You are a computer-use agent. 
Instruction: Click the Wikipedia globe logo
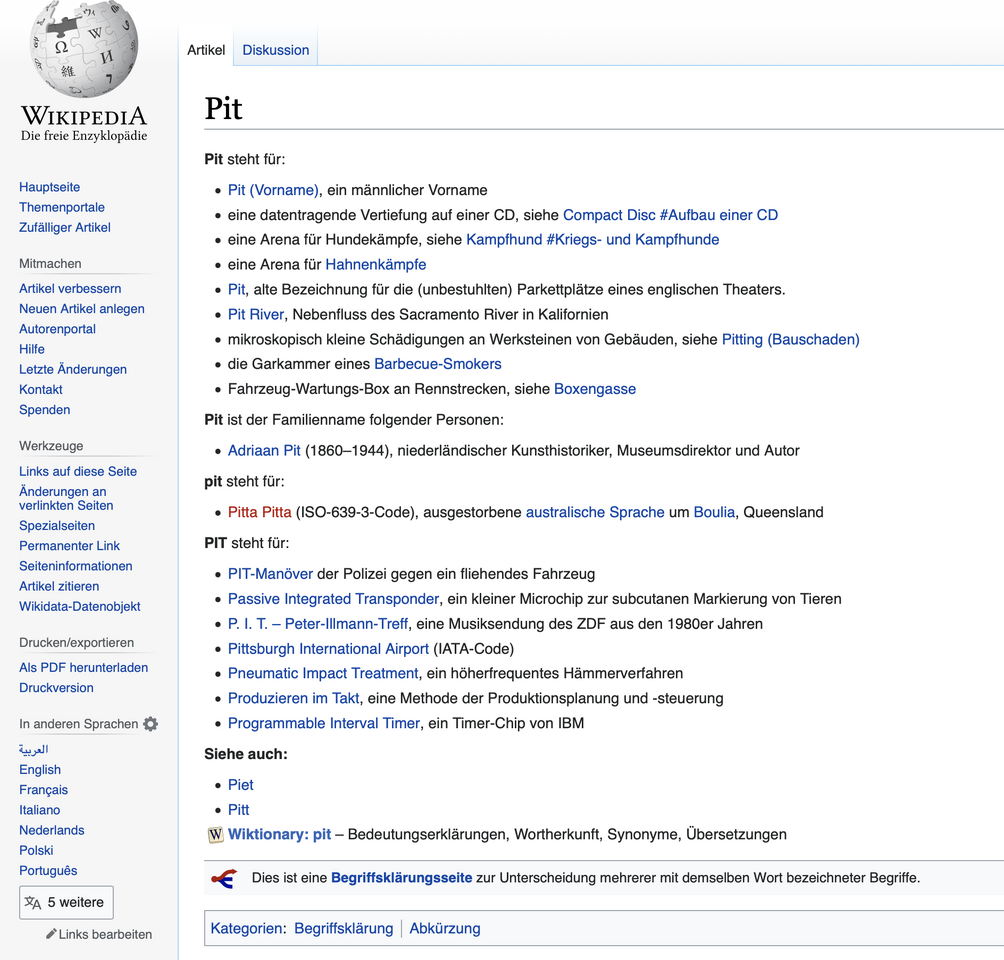pos(84,49)
